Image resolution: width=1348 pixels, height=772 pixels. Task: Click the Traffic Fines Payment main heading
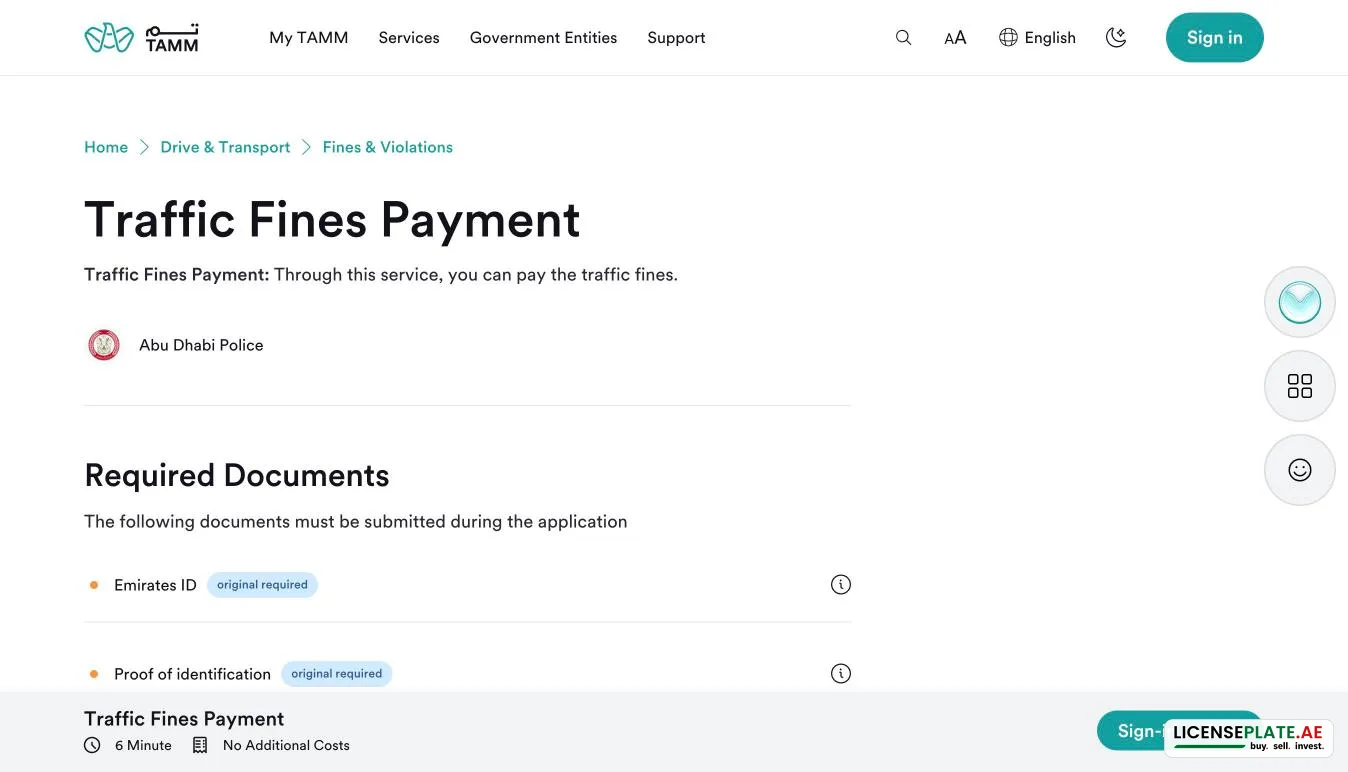[x=332, y=220]
